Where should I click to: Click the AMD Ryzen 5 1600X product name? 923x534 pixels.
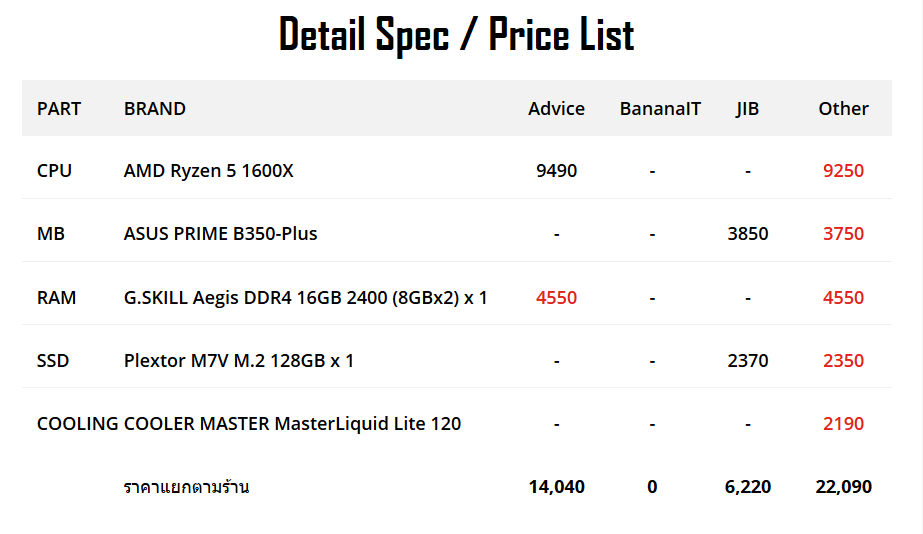[x=209, y=170]
